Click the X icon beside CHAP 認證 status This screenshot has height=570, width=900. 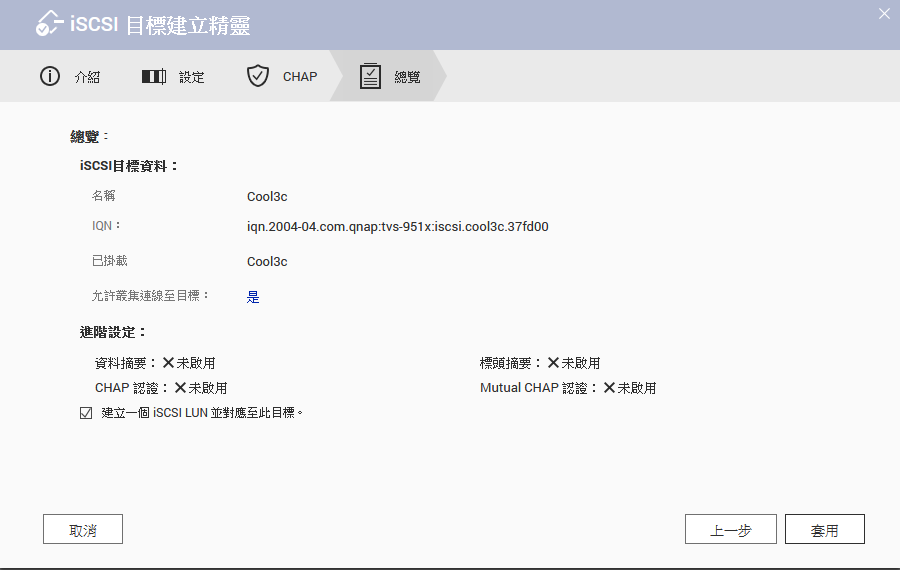pyautogui.click(x=180, y=388)
